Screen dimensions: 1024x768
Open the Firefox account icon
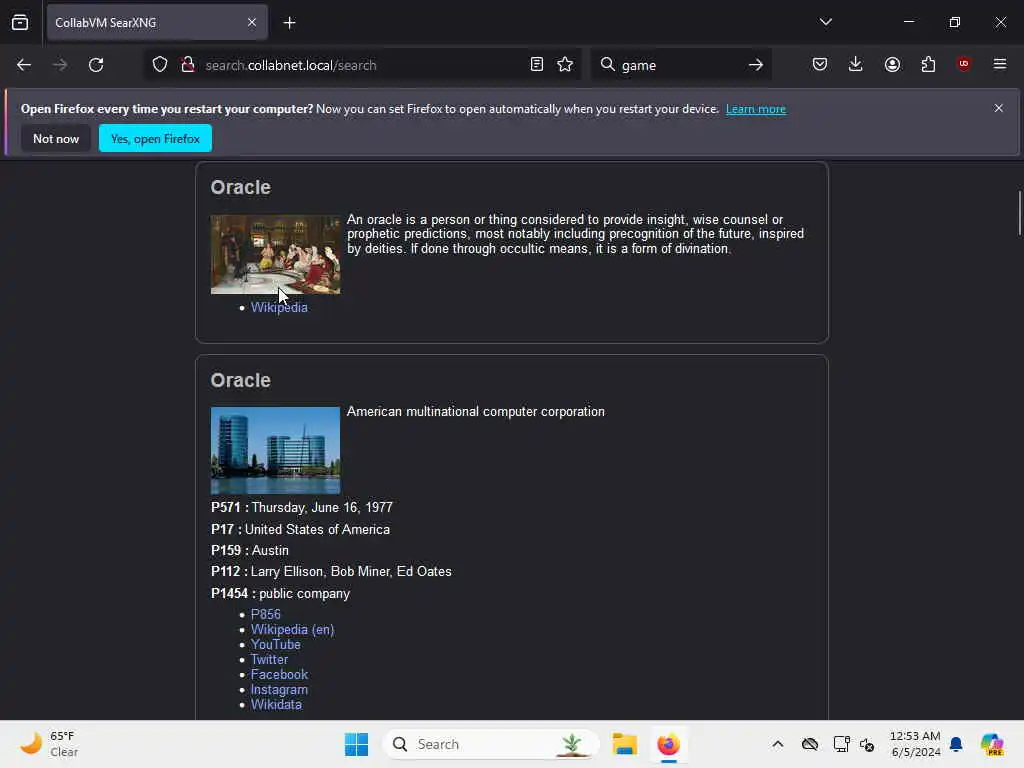pos(892,64)
